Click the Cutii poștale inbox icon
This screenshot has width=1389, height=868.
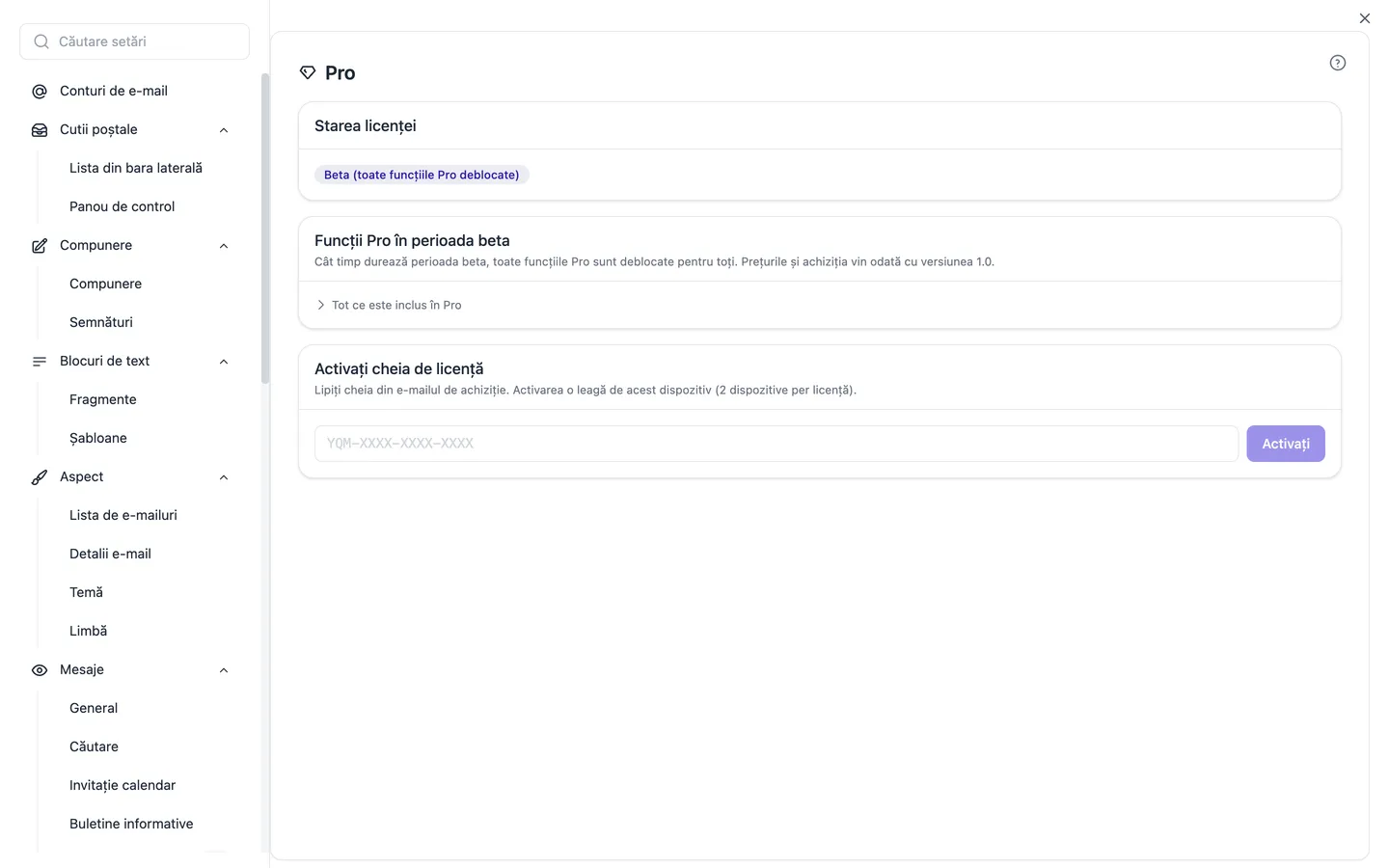(40, 130)
